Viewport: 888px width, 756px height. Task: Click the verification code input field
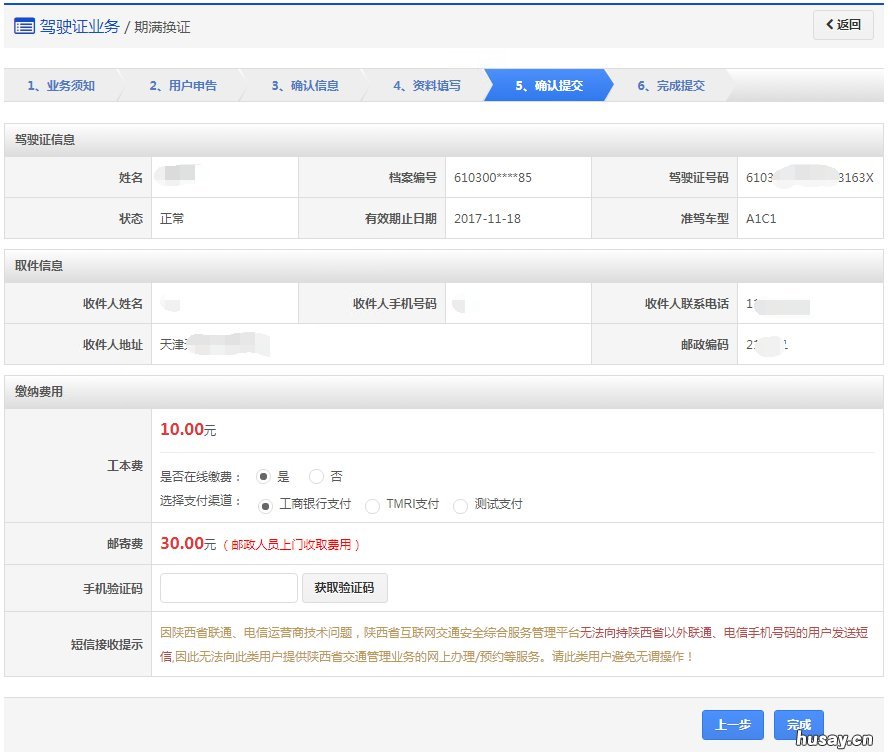point(228,588)
